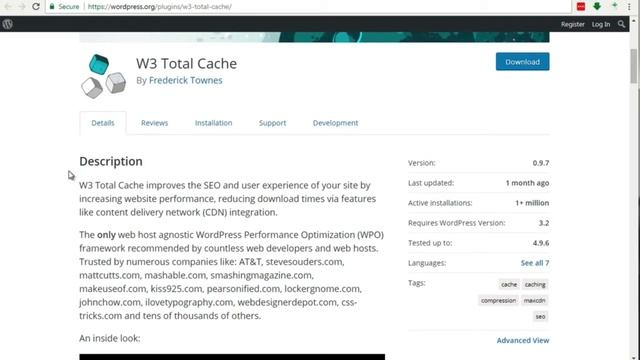
Task: Open author link Frederick Townes
Action: point(186,80)
